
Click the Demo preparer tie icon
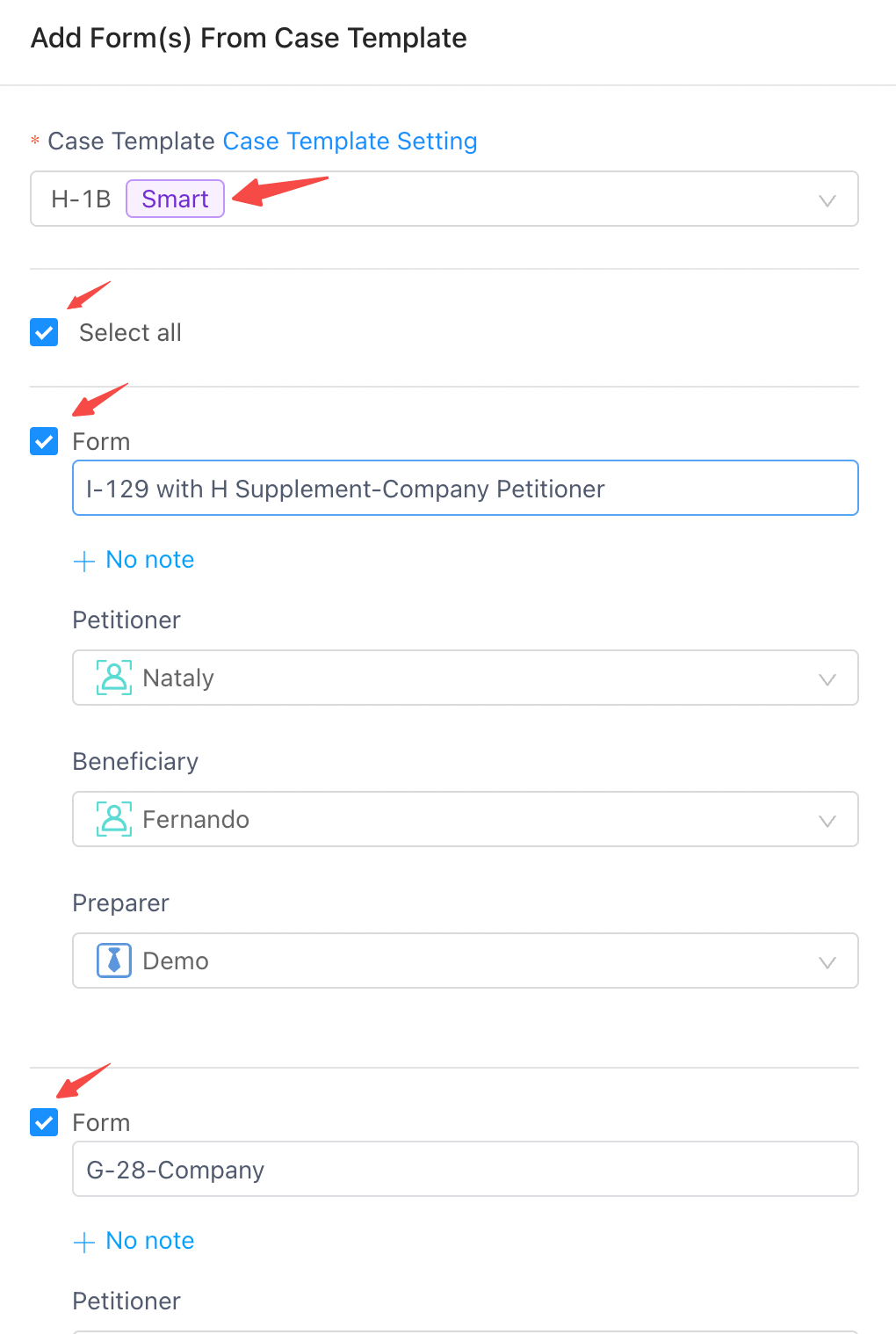tap(114, 961)
